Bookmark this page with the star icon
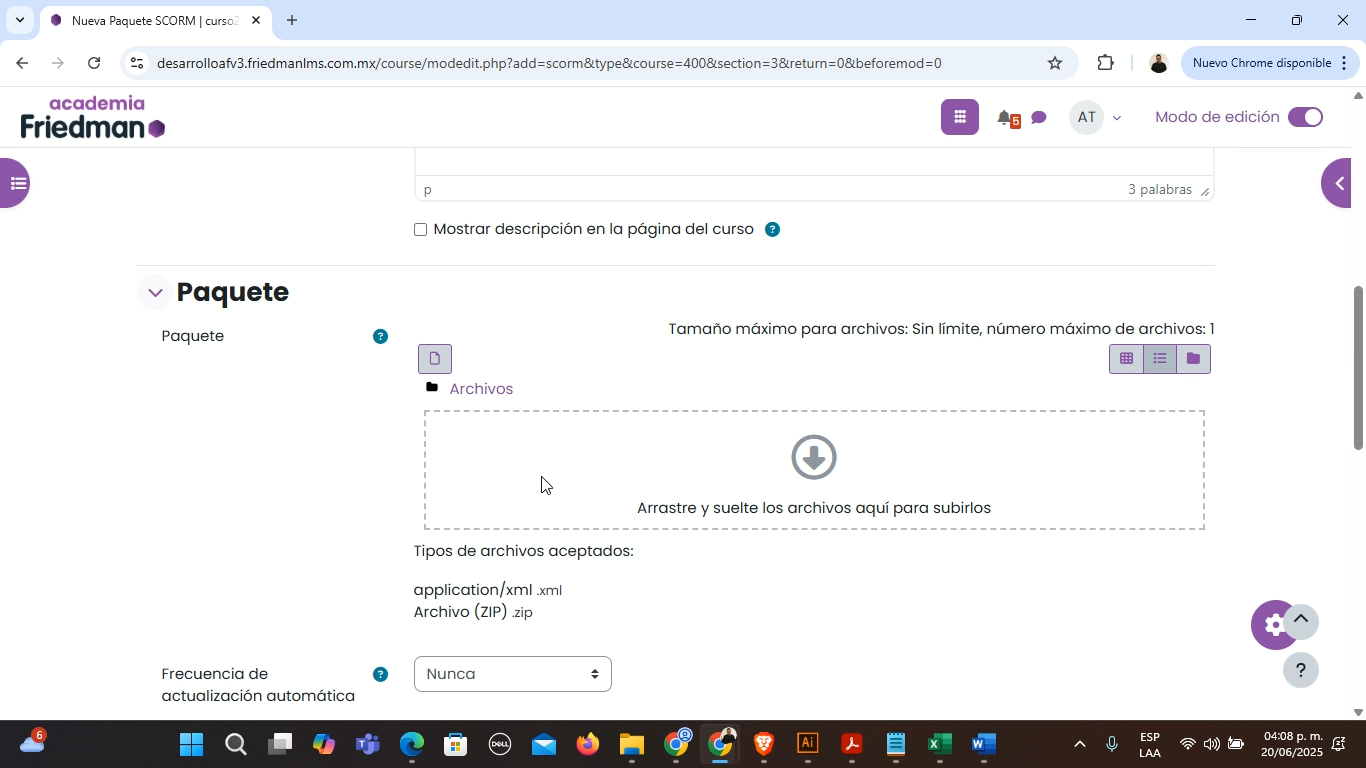This screenshot has width=1366, height=768. [x=1055, y=63]
